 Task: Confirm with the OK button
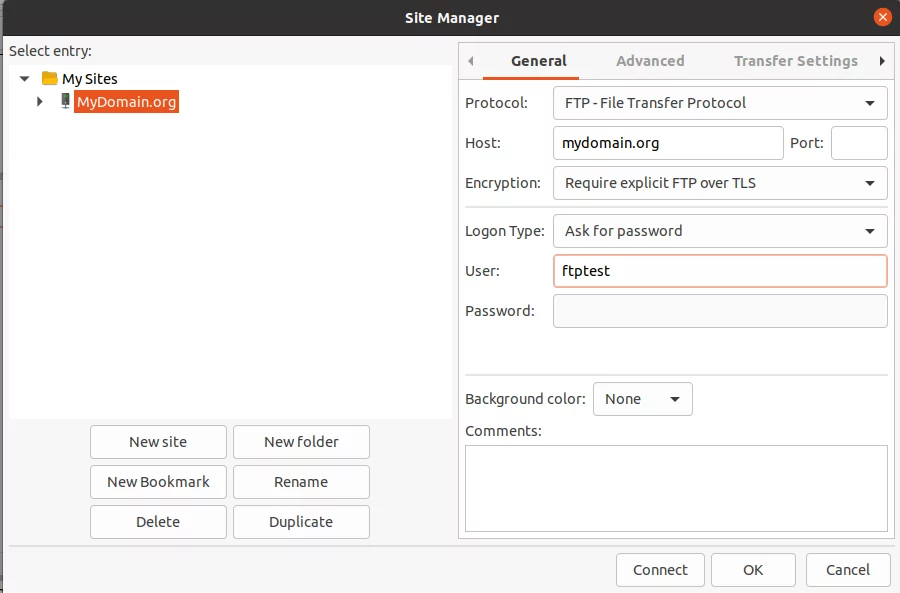coord(753,570)
